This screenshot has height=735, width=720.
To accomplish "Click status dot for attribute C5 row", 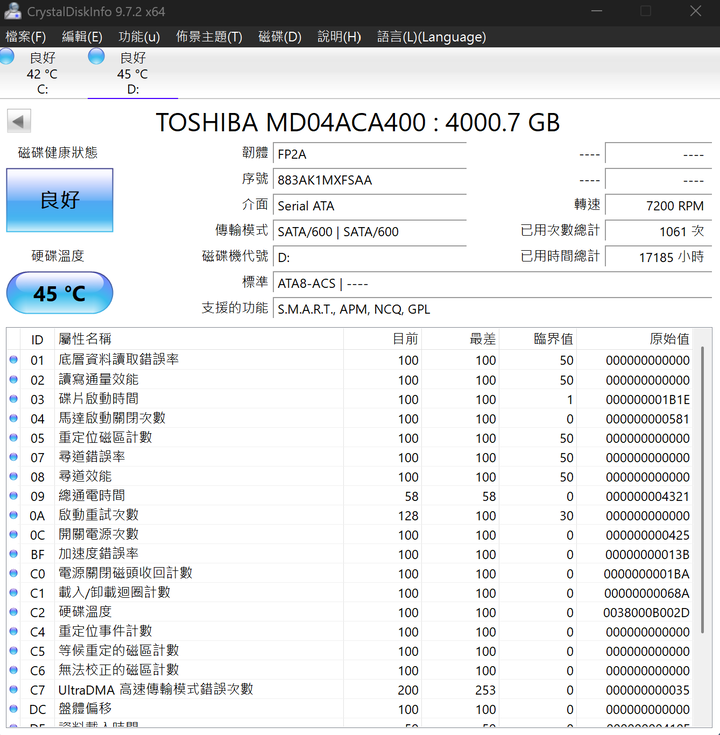I will pos(14,651).
